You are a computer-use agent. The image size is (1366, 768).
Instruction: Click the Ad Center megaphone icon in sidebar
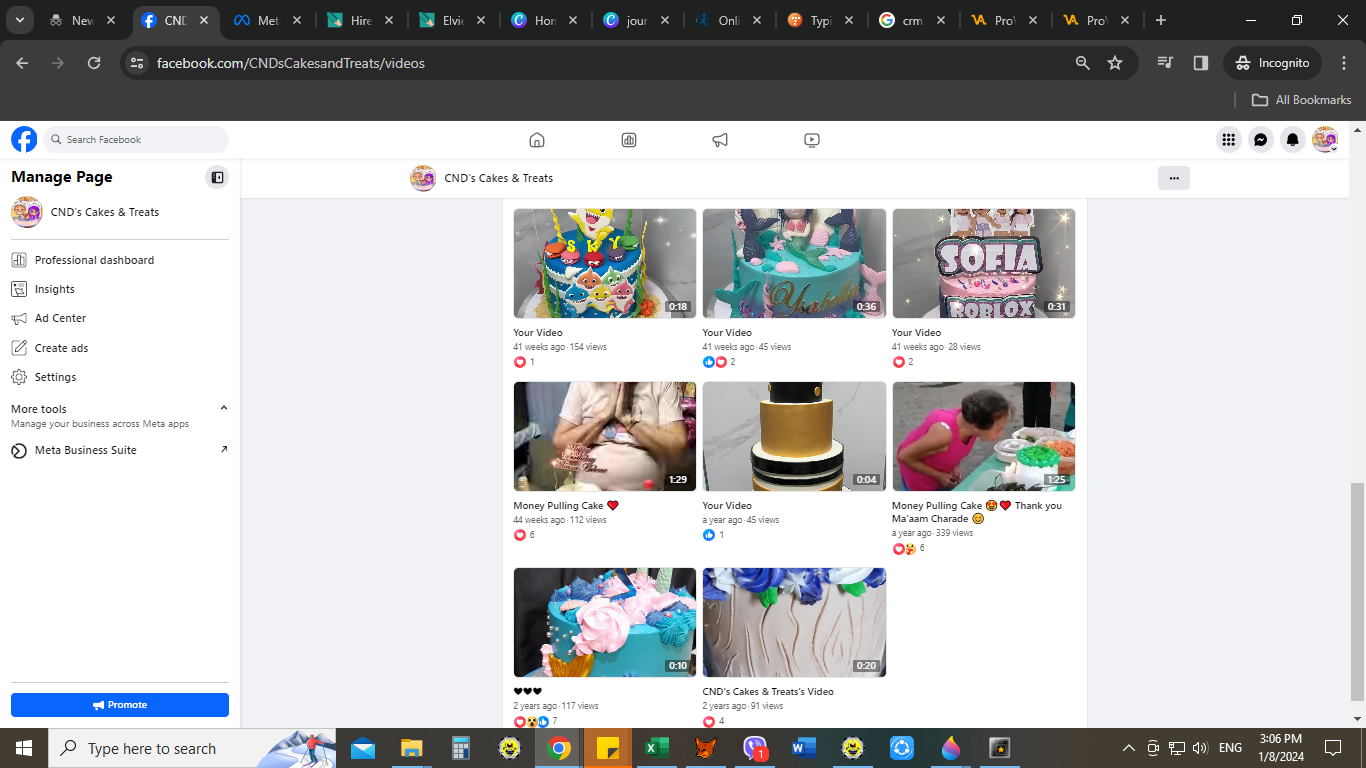(x=18, y=318)
